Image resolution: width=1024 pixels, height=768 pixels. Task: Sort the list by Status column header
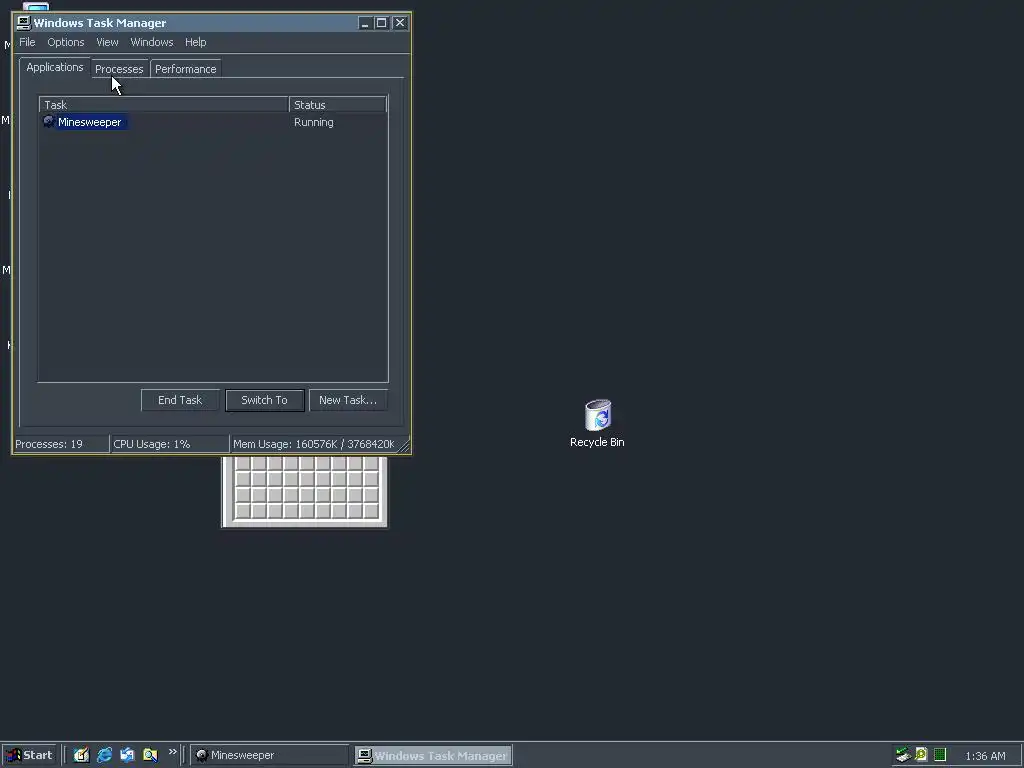tap(338, 104)
